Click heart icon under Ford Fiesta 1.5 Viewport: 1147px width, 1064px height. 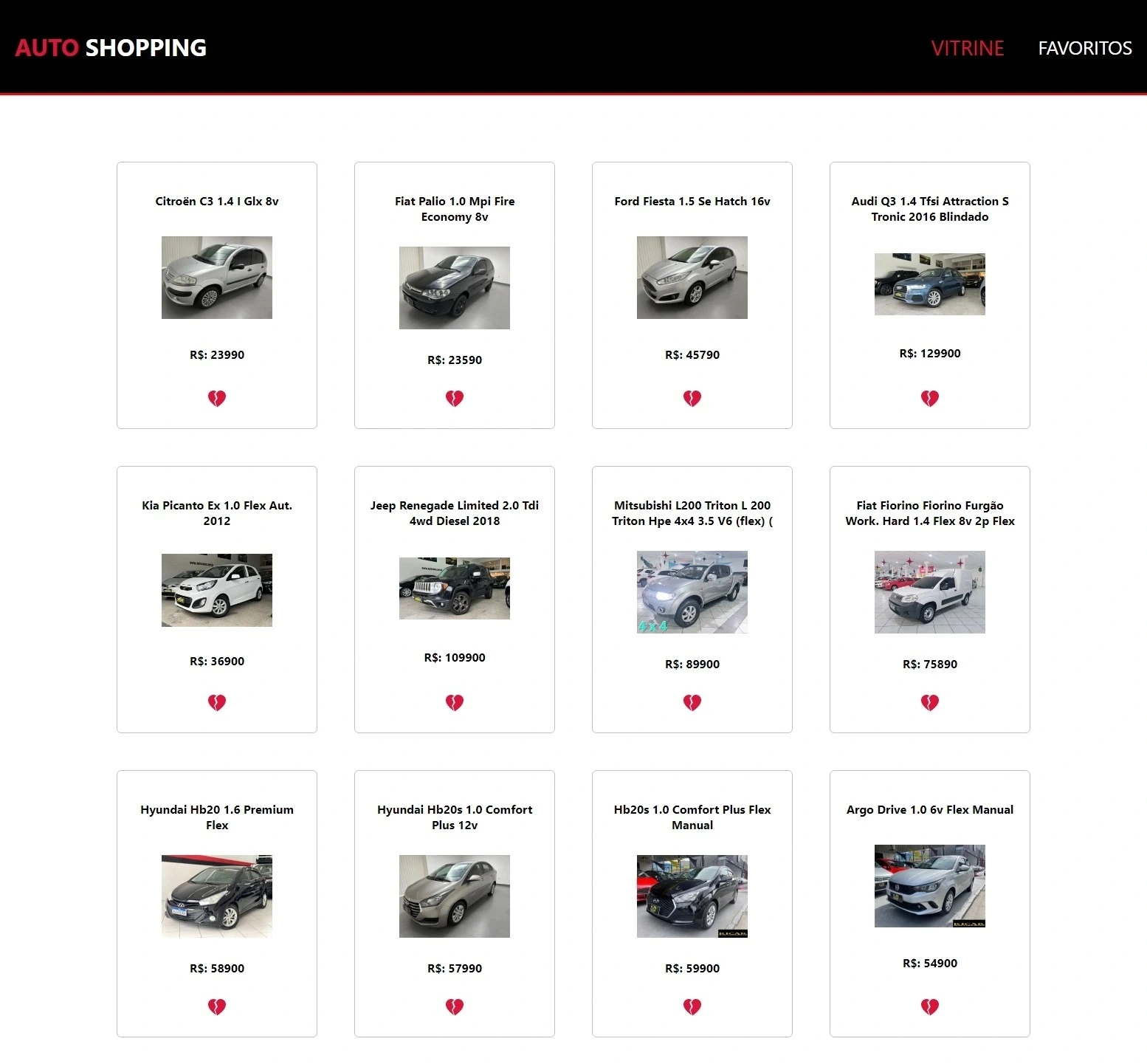(692, 399)
